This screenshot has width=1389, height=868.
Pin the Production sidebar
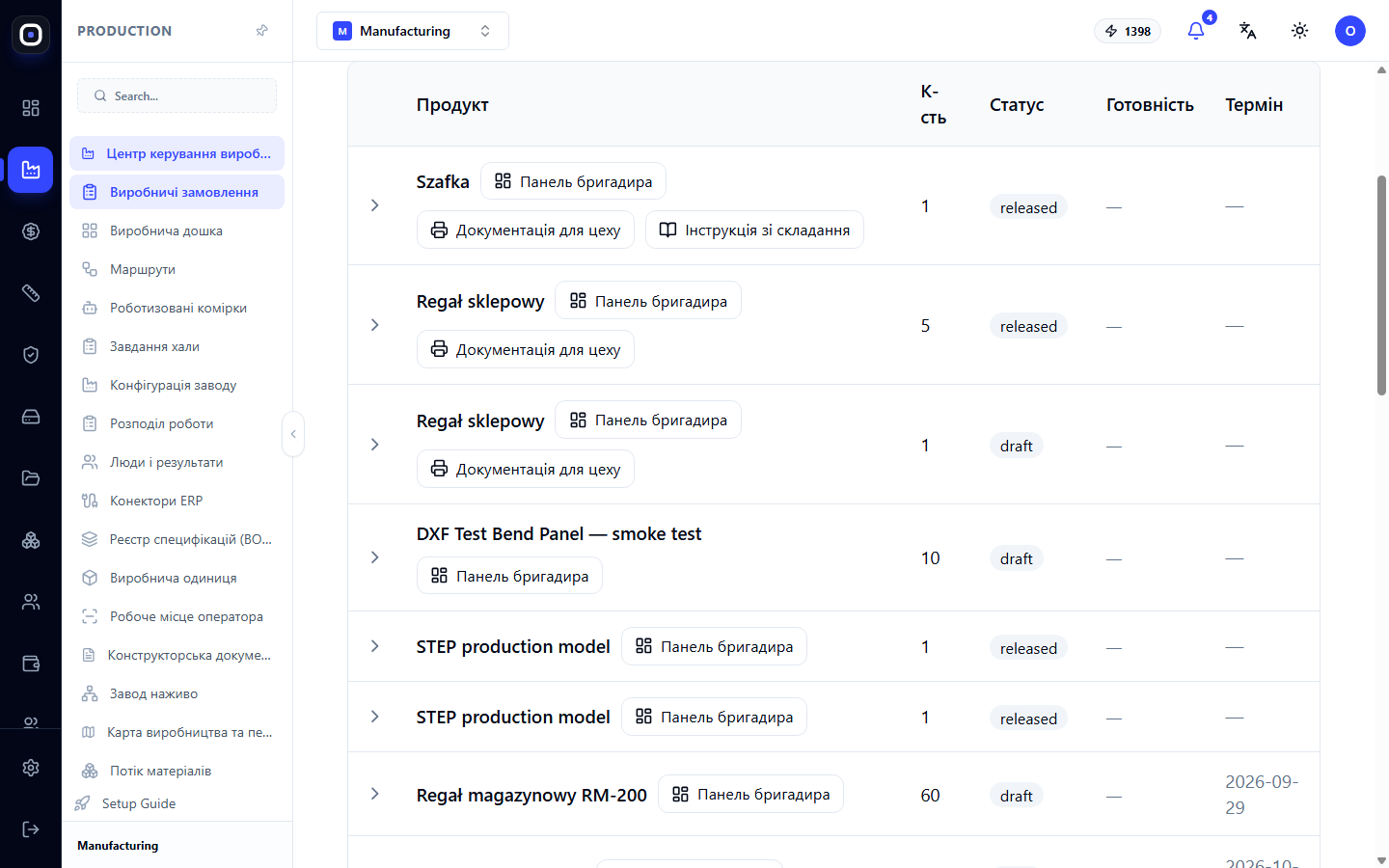pyautogui.click(x=261, y=31)
